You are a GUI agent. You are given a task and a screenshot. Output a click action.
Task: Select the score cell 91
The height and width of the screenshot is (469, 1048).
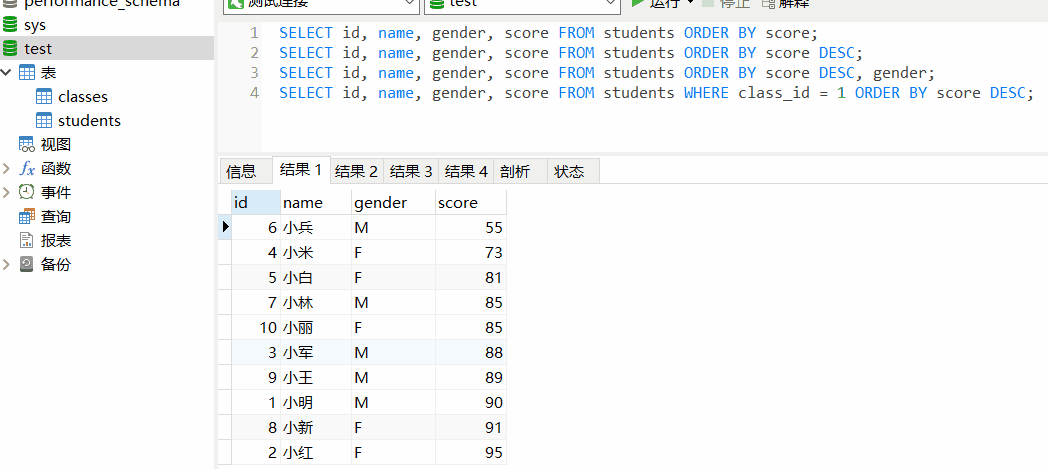tap(471, 427)
